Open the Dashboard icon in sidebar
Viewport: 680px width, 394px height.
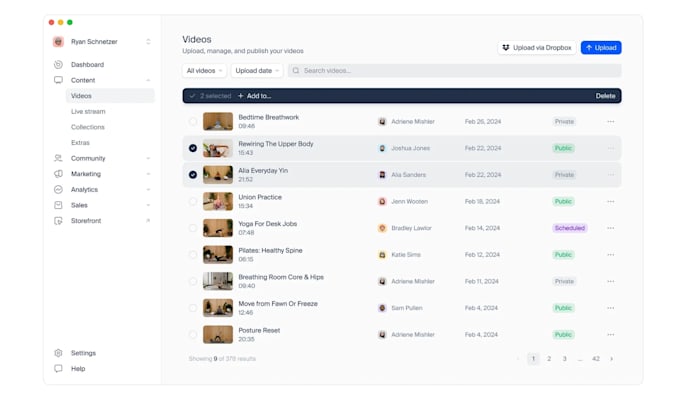click(x=58, y=65)
